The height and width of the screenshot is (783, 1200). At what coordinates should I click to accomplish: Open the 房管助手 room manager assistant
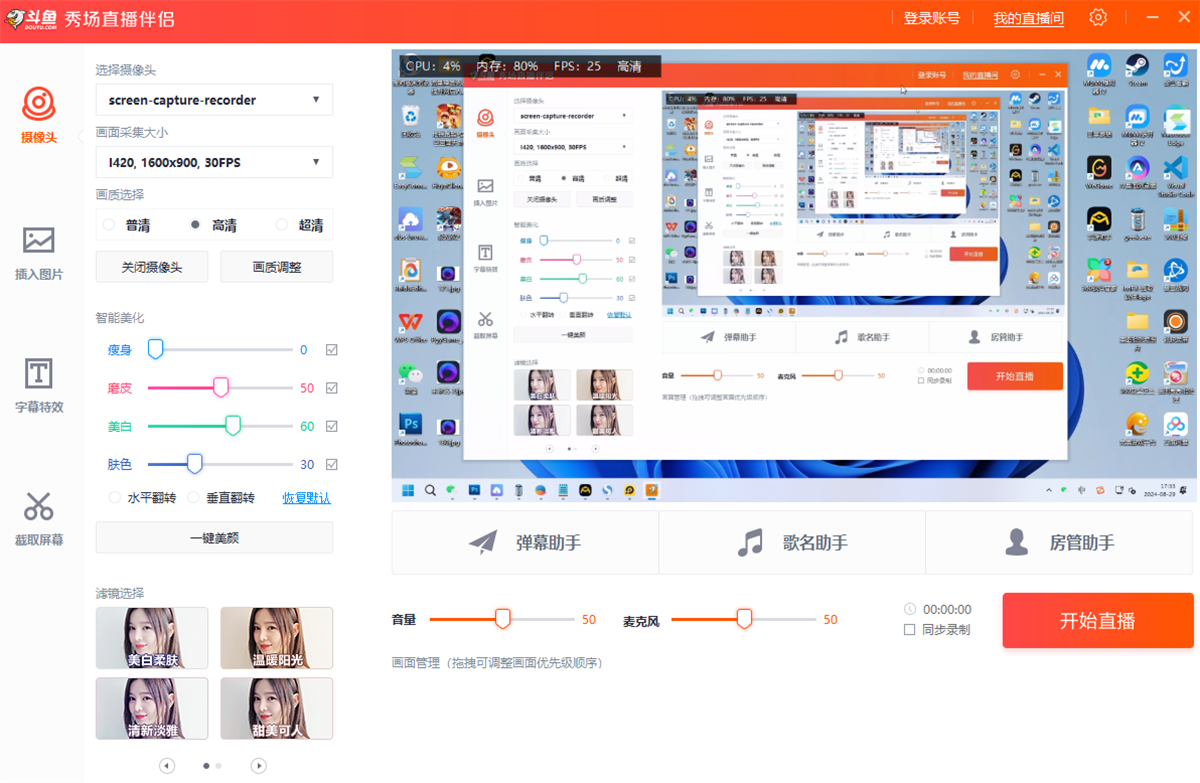(1058, 541)
